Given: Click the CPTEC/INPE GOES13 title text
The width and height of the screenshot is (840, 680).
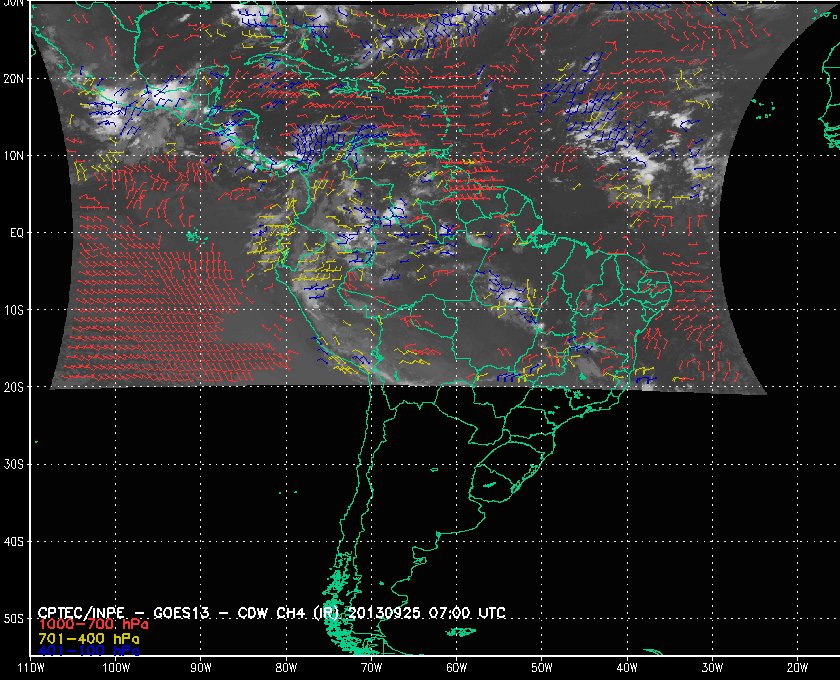Looking at the screenshot, I should click(x=170, y=611).
